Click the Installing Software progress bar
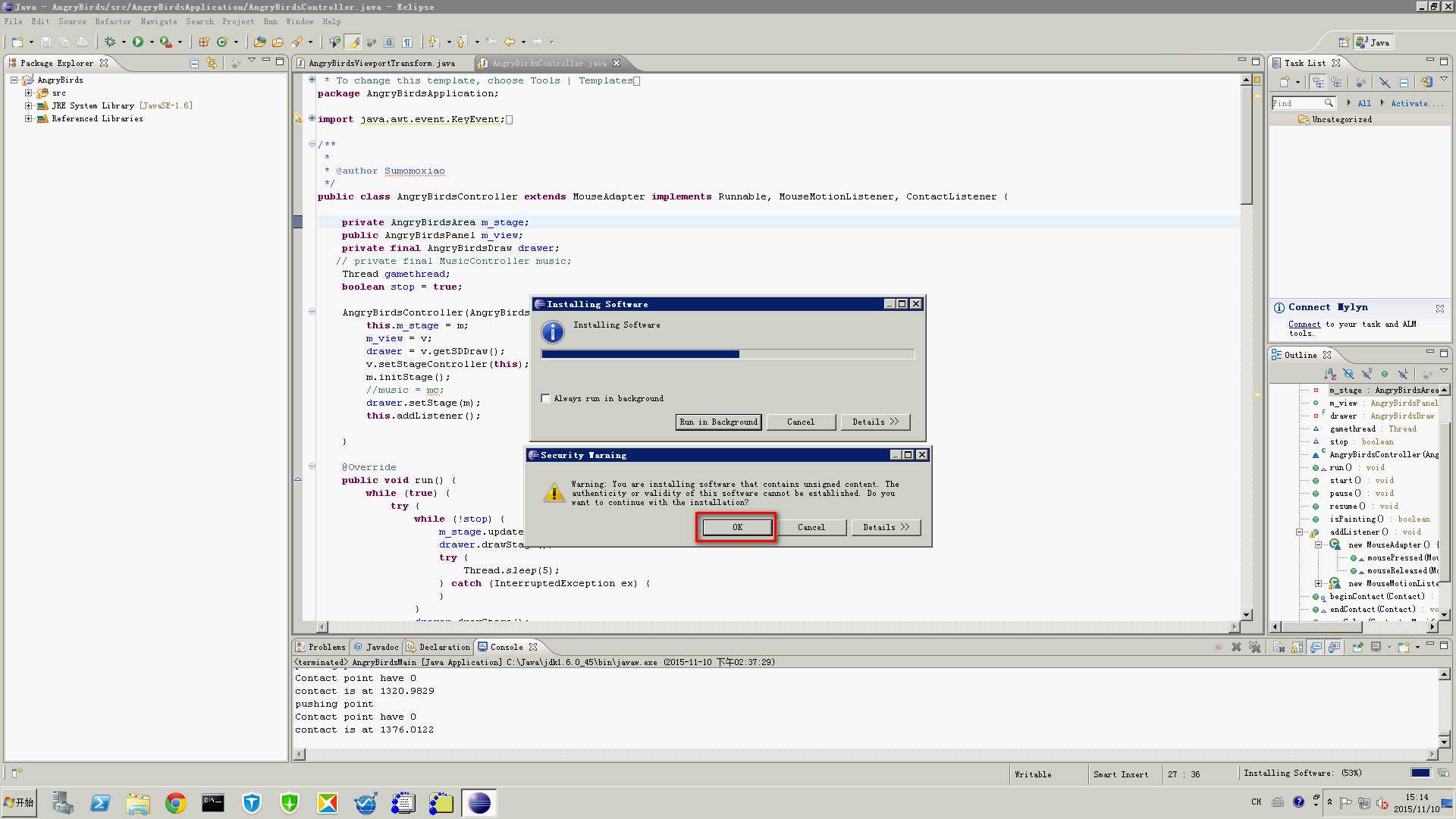 [728, 354]
